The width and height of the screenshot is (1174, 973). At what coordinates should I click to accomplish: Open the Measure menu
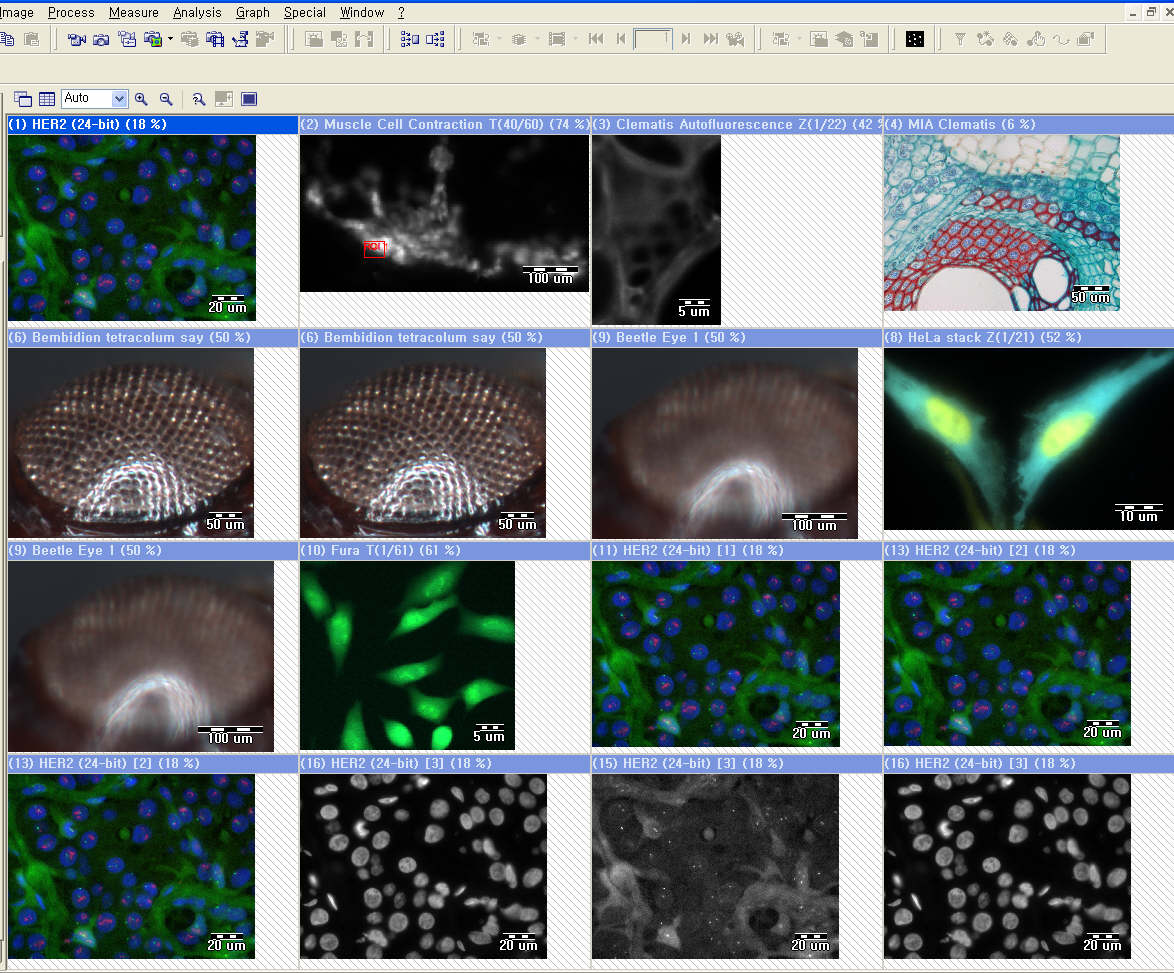pos(133,13)
